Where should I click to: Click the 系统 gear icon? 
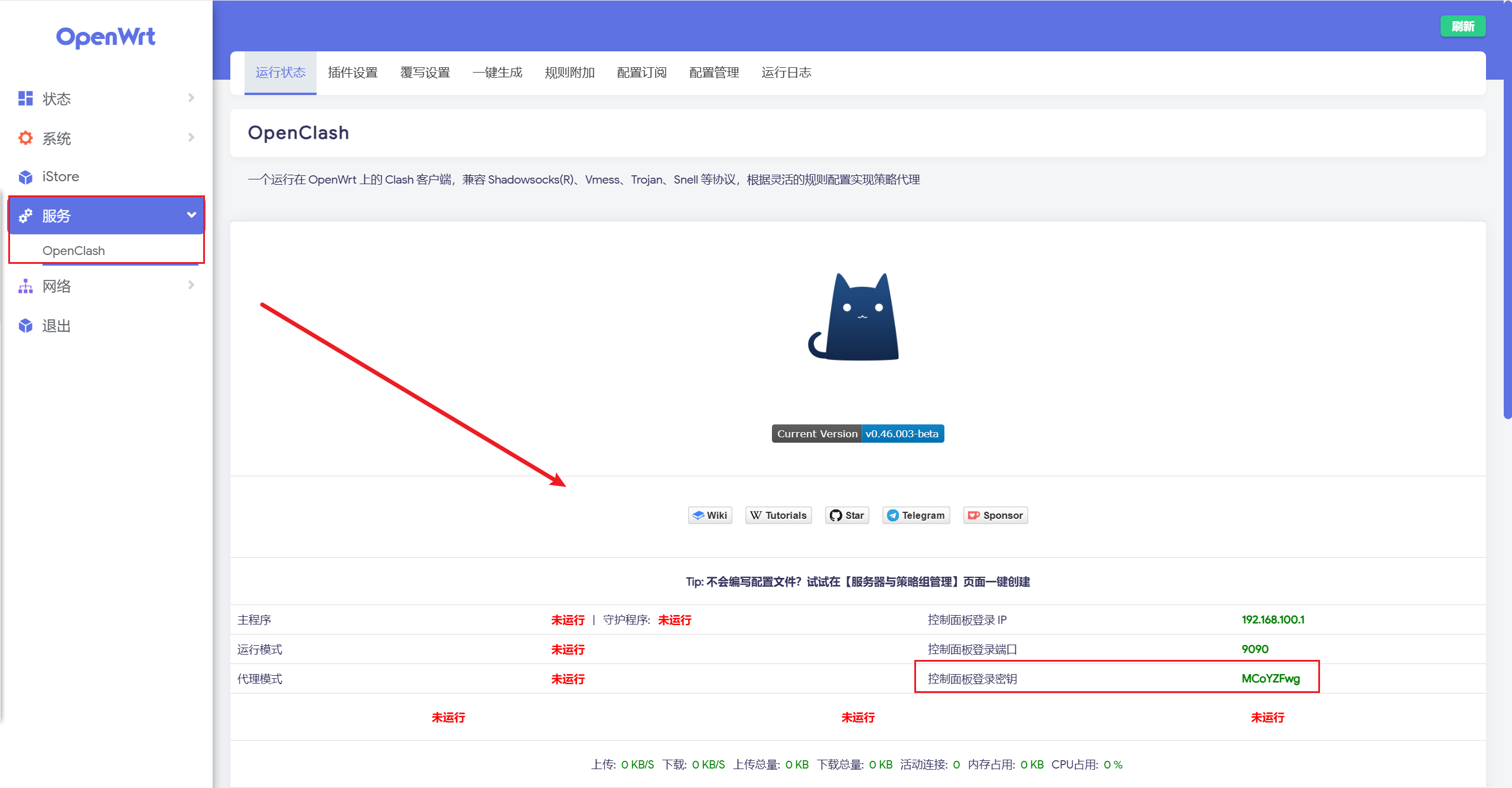coord(25,138)
